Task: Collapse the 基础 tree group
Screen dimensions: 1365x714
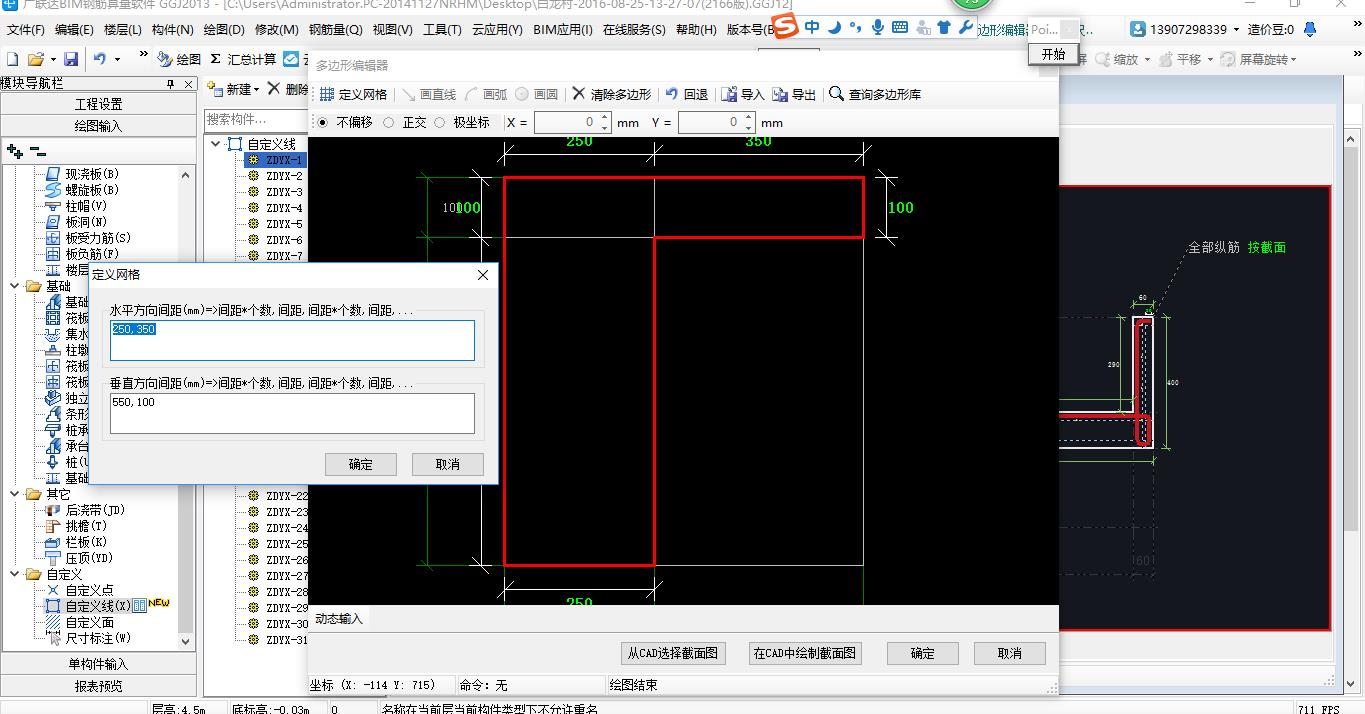Action: (x=15, y=286)
